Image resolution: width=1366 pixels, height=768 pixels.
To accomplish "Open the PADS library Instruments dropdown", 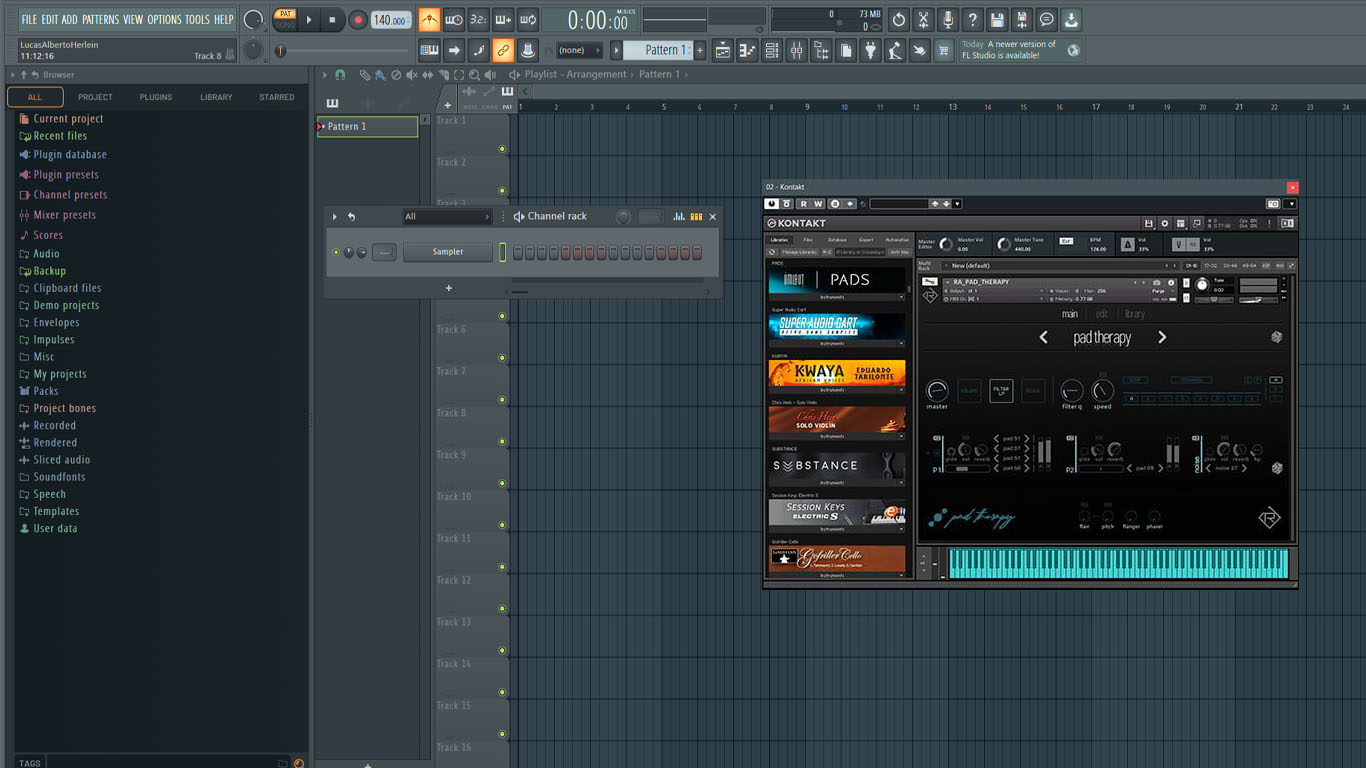I will [x=837, y=297].
